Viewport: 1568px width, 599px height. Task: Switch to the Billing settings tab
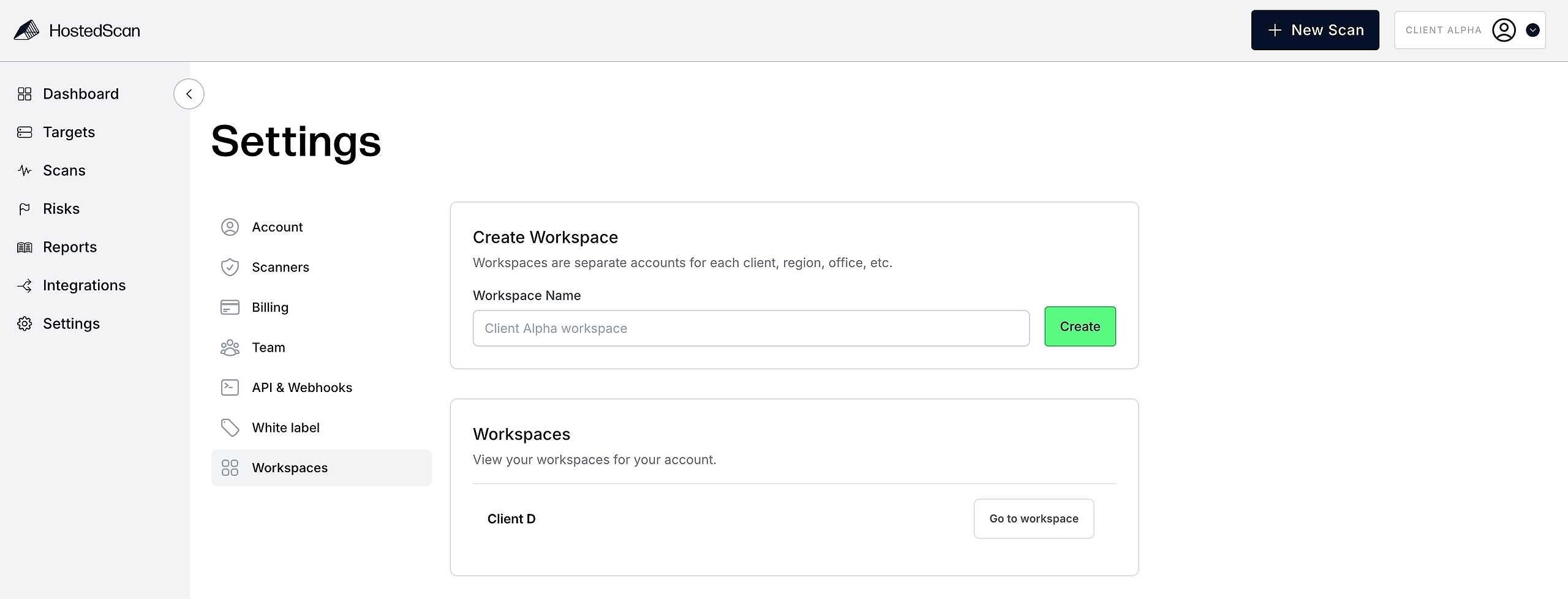pos(269,307)
